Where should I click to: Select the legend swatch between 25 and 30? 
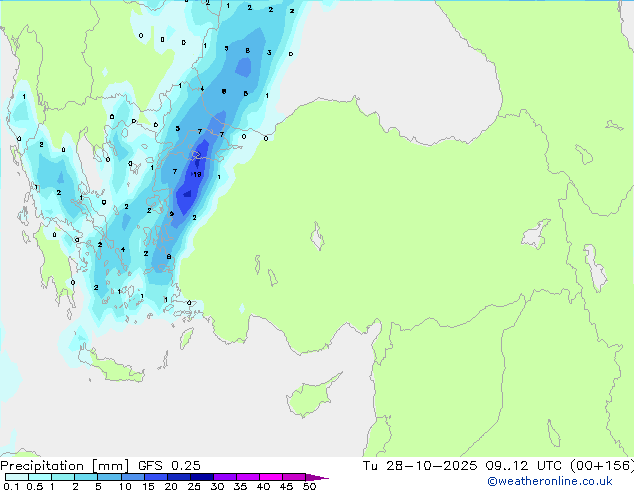201,477
